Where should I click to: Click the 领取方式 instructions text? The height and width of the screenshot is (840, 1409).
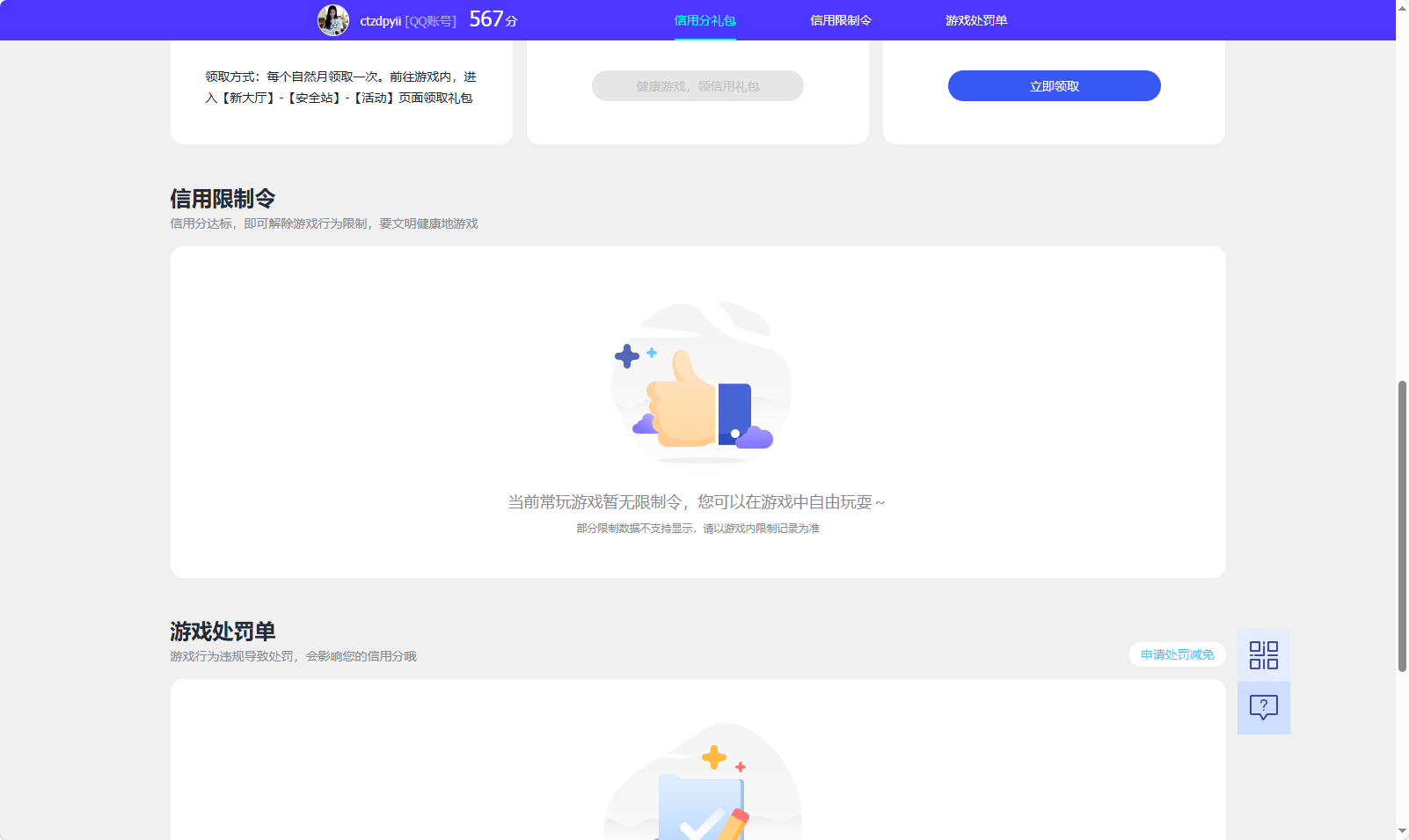[341, 87]
